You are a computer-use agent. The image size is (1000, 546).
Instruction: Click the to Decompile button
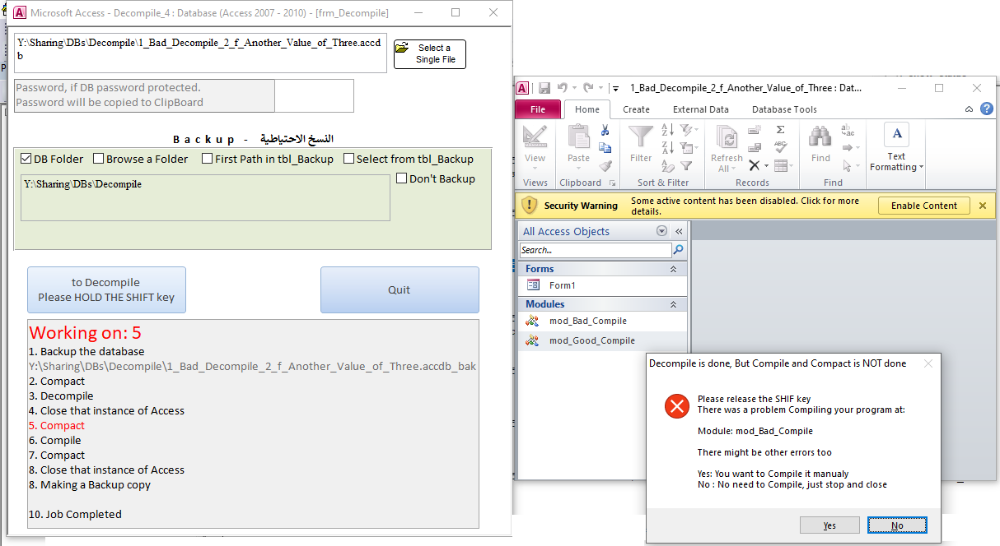coord(107,290)
